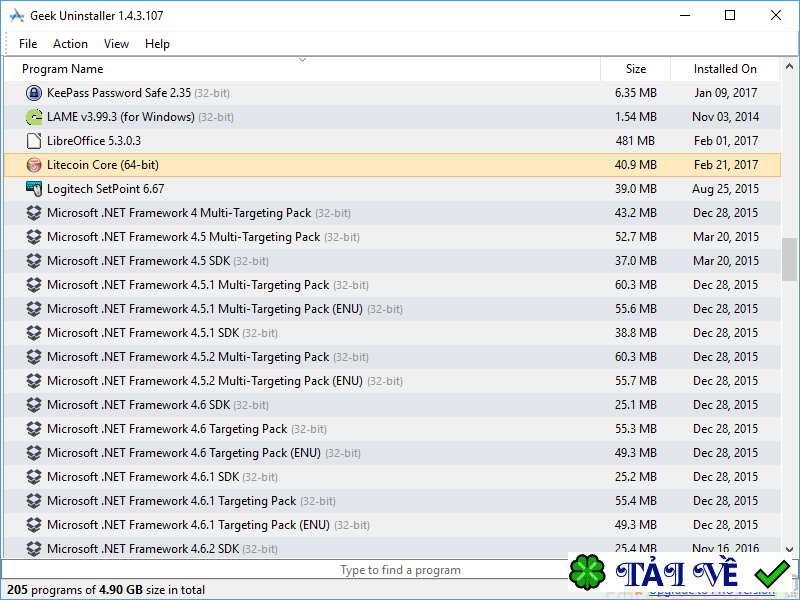Click the scrollbar up arrow
Screen dimensions: 800x600
[x=789, y=65]
